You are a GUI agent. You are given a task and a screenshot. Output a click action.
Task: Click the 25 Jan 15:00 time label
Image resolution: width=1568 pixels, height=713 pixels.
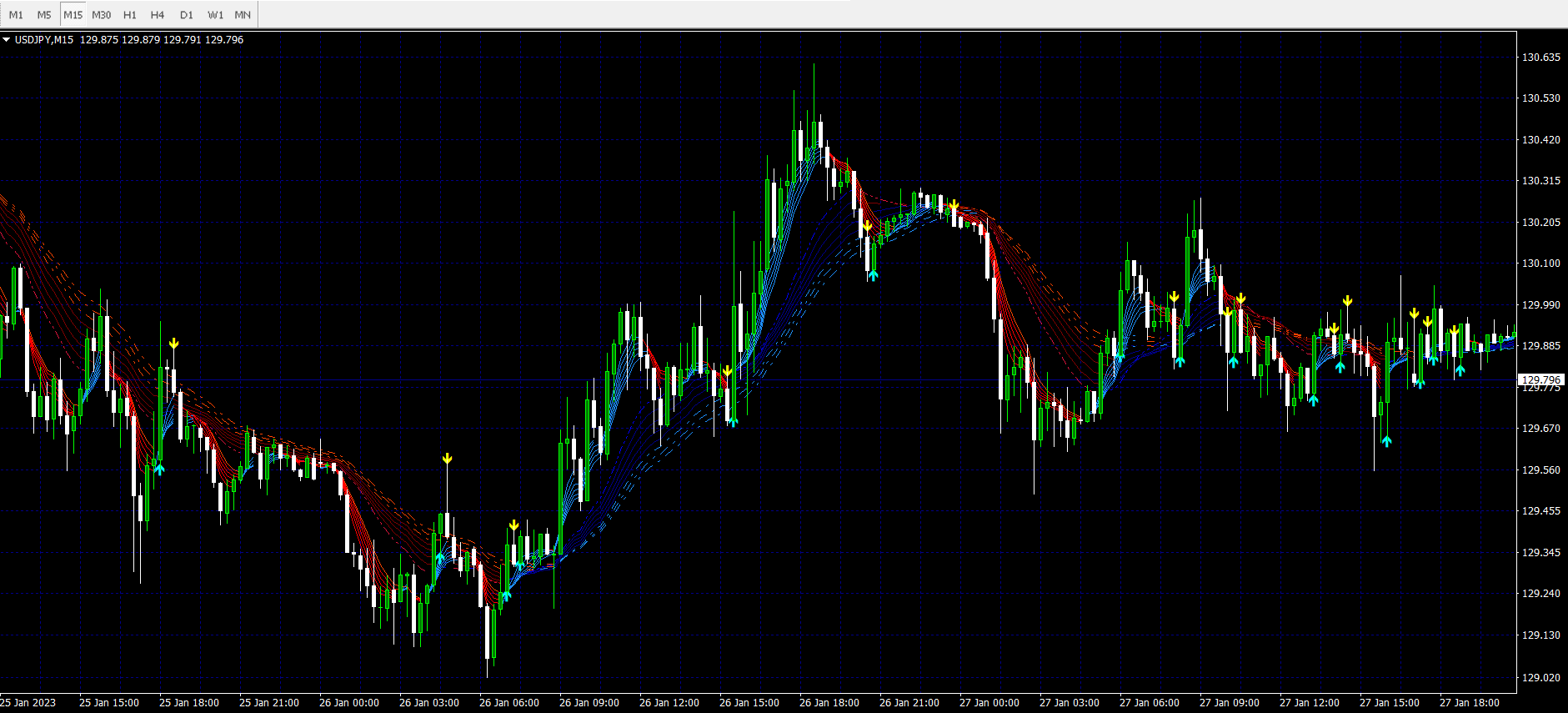click(109, 703)
